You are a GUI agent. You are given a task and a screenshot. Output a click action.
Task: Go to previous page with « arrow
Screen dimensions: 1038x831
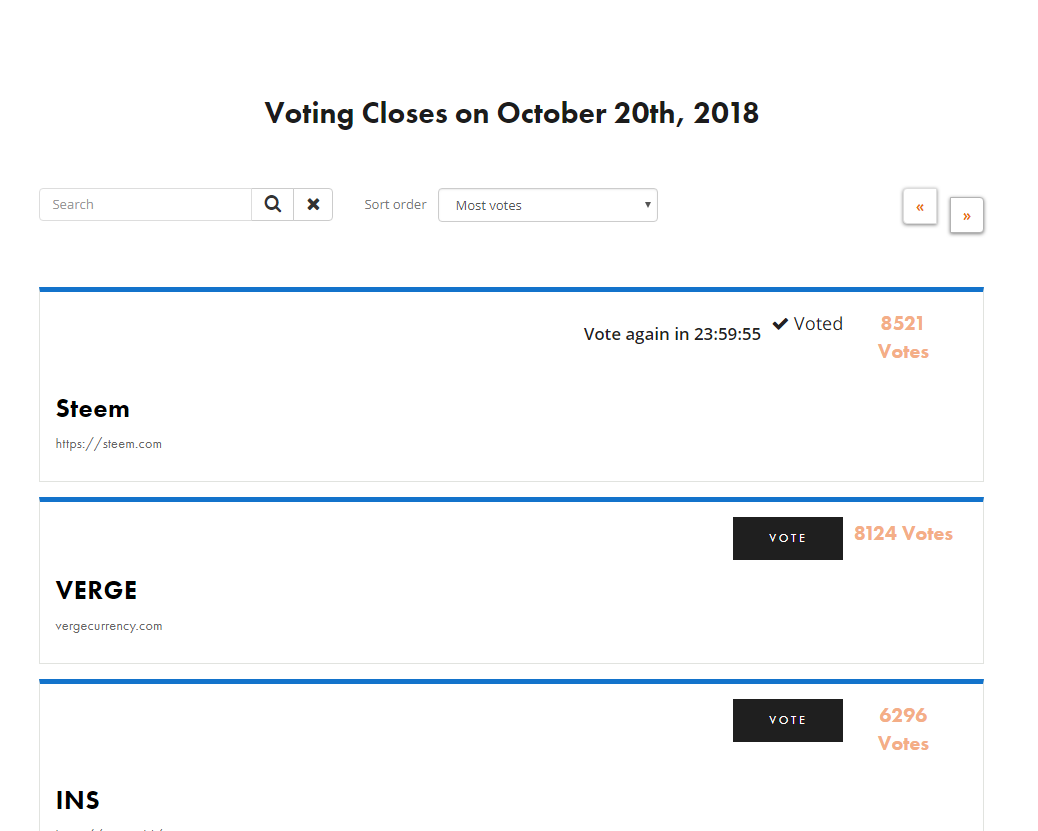[920, 207]
